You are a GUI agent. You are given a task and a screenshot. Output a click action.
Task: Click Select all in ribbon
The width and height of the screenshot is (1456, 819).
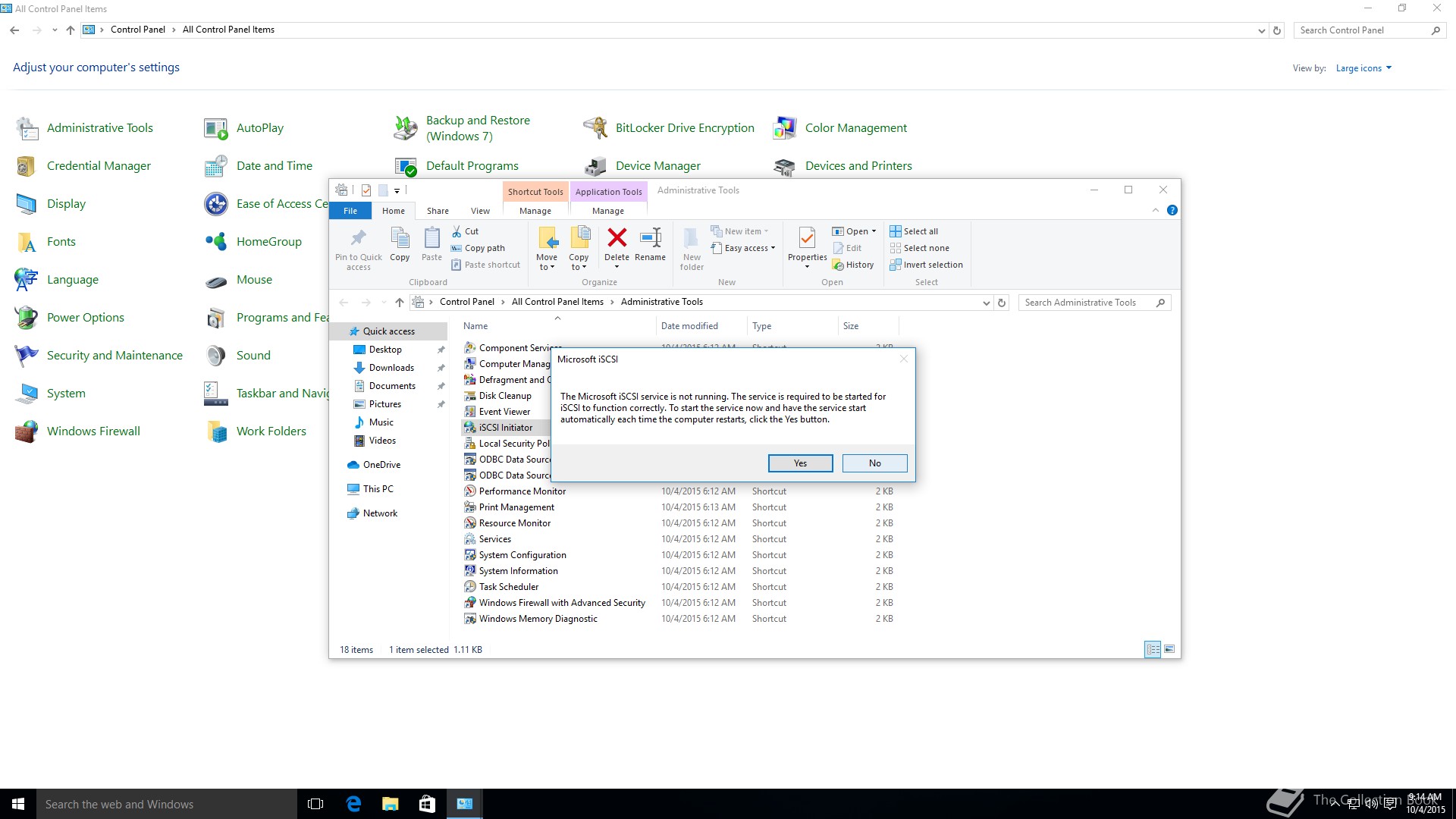point(914,231)
